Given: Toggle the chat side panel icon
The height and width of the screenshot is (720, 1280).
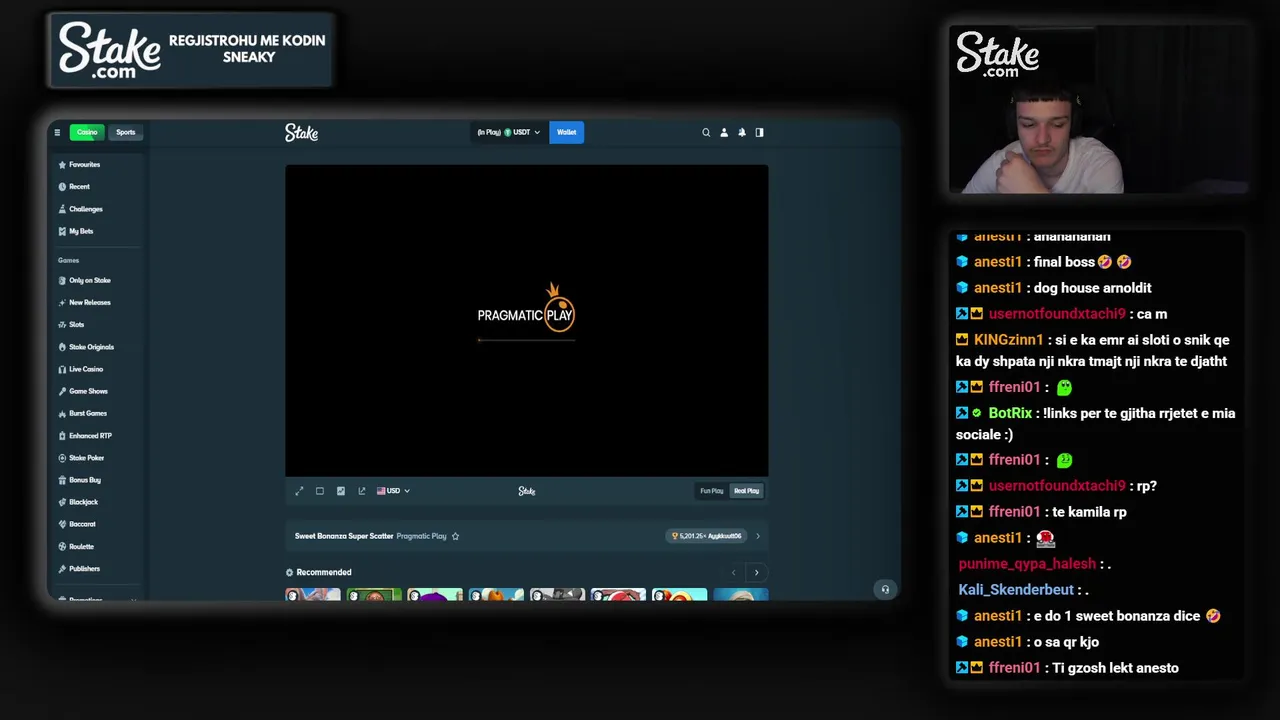Looking at the screenshot, I should point(760,132).
